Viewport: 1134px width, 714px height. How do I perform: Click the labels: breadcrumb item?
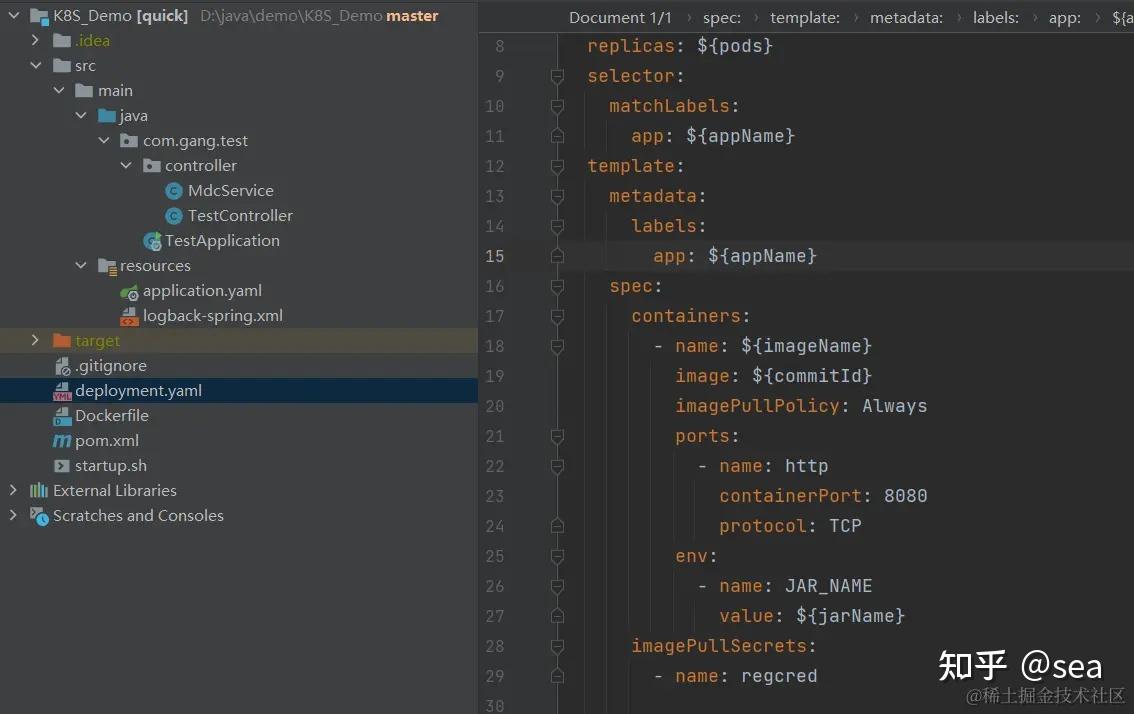click(995, 17)
